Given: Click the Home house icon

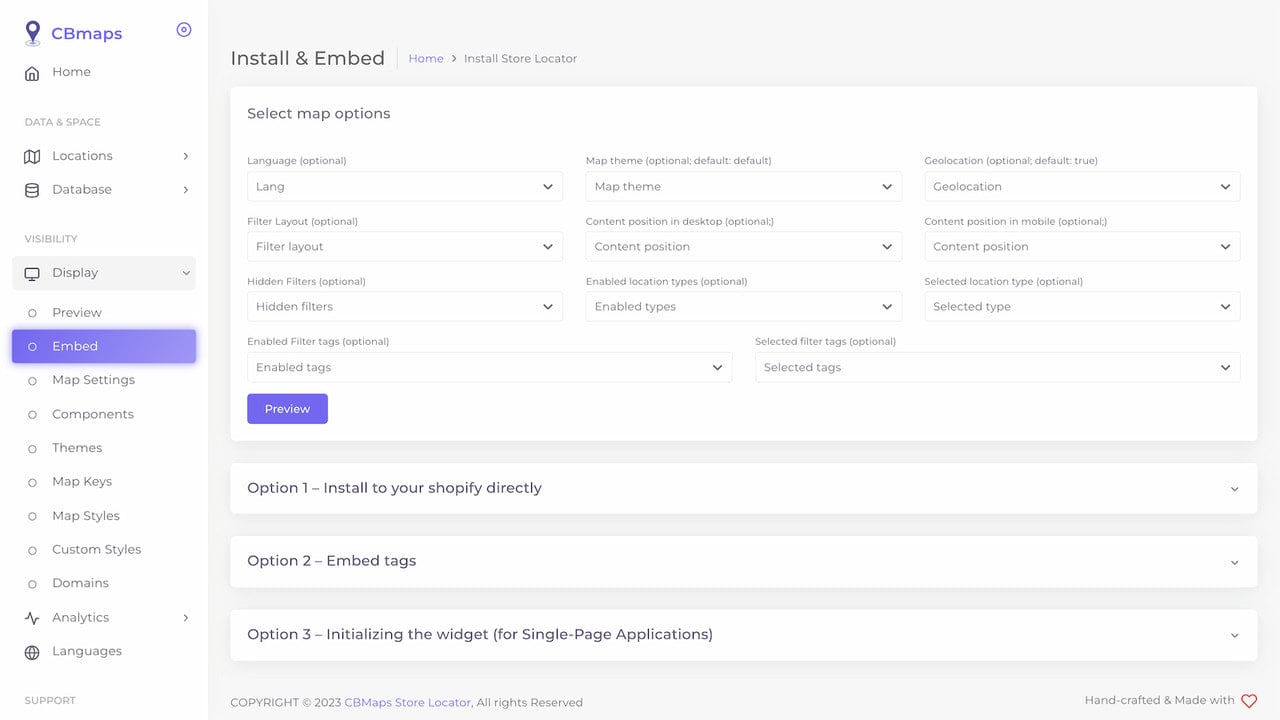Looking at the screenshot, I should 32,73.
